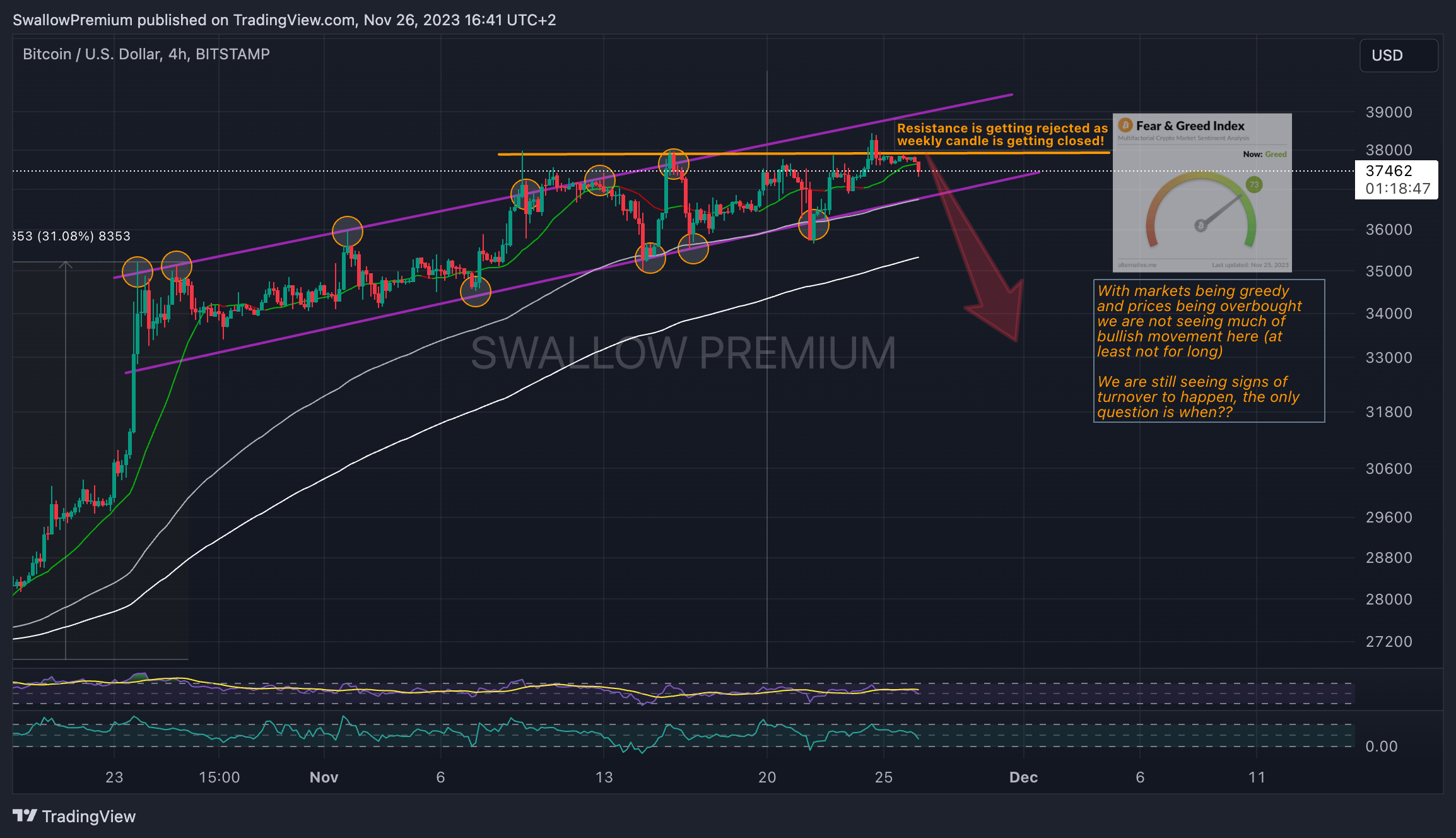Click the 'Now: Greed' status text
1456x838 pixels.
click(x=1264, y=154)
